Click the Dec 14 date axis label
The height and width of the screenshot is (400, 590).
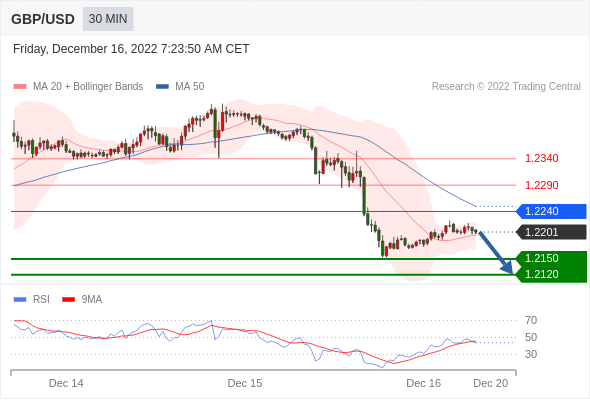click(x=66, y=383)
